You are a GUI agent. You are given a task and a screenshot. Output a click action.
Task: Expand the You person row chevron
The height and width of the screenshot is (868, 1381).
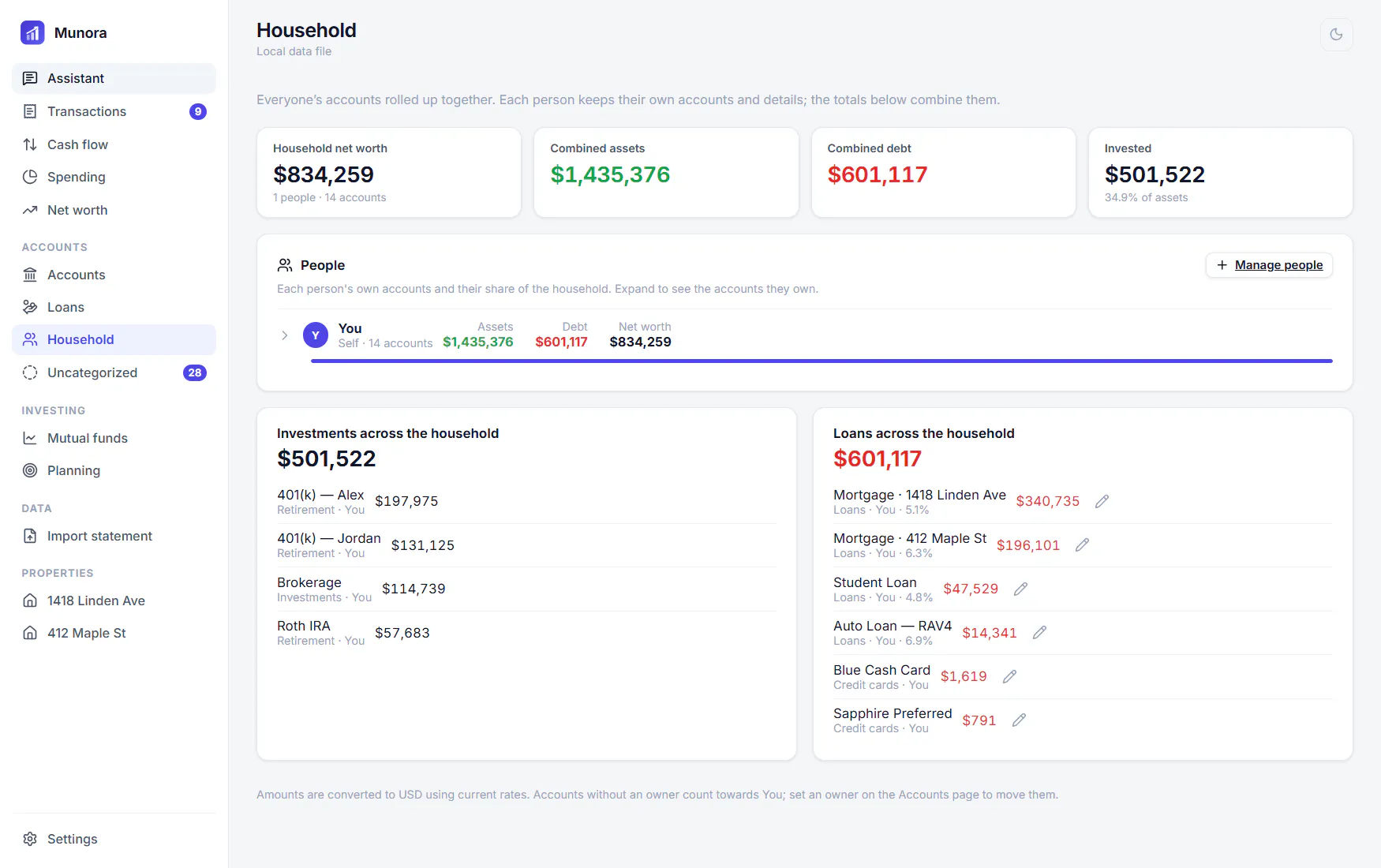[x=285, y=335]
